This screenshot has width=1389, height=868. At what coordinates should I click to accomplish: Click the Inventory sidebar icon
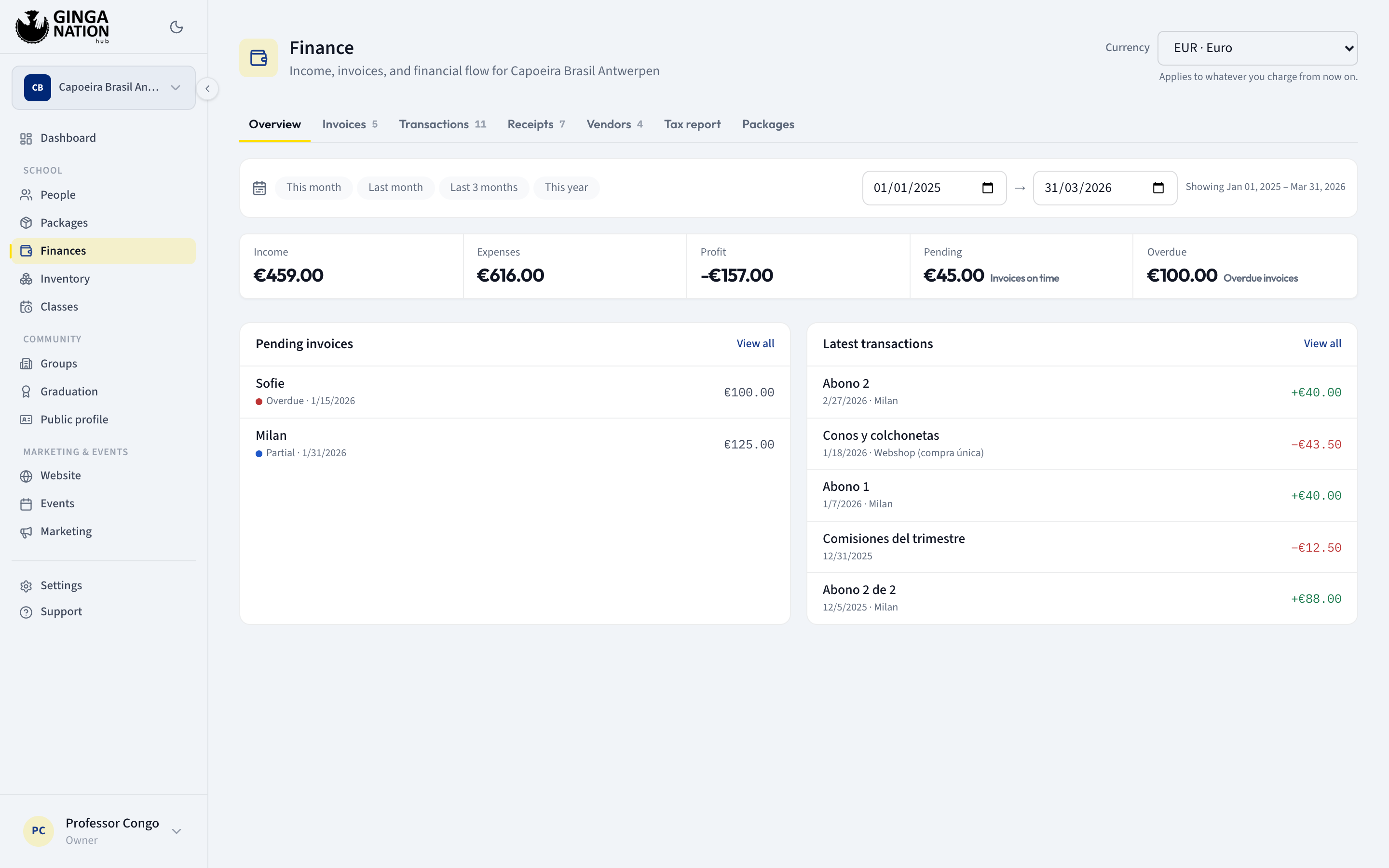tap(26, 279)
